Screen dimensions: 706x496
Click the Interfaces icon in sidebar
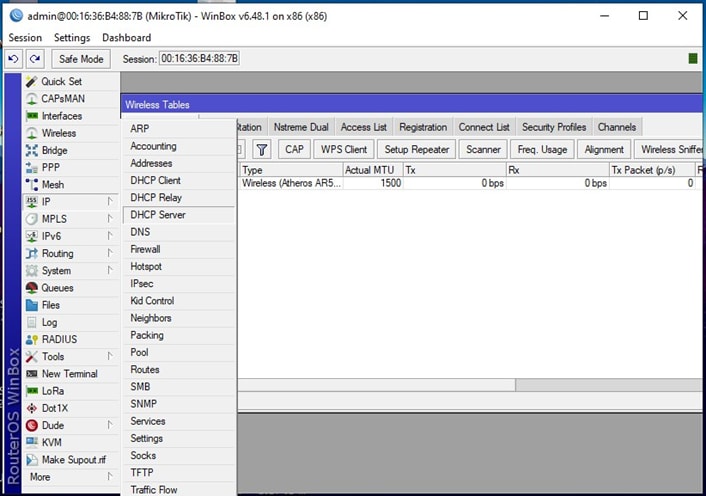(32, 116)
